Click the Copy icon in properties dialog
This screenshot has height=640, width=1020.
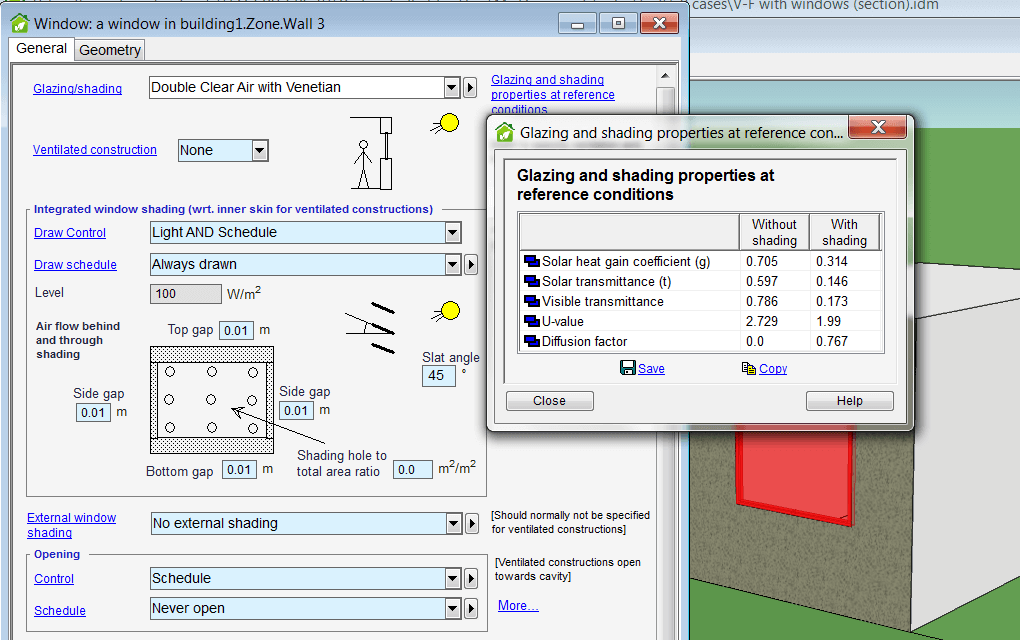[748, 368]
